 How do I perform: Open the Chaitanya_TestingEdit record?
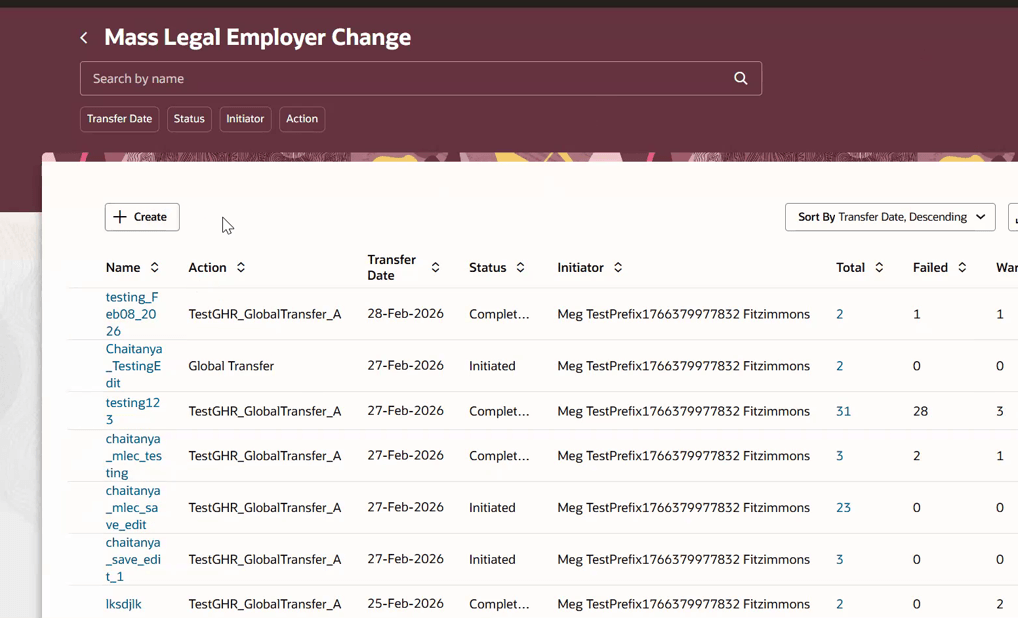[x=134, y=365]
